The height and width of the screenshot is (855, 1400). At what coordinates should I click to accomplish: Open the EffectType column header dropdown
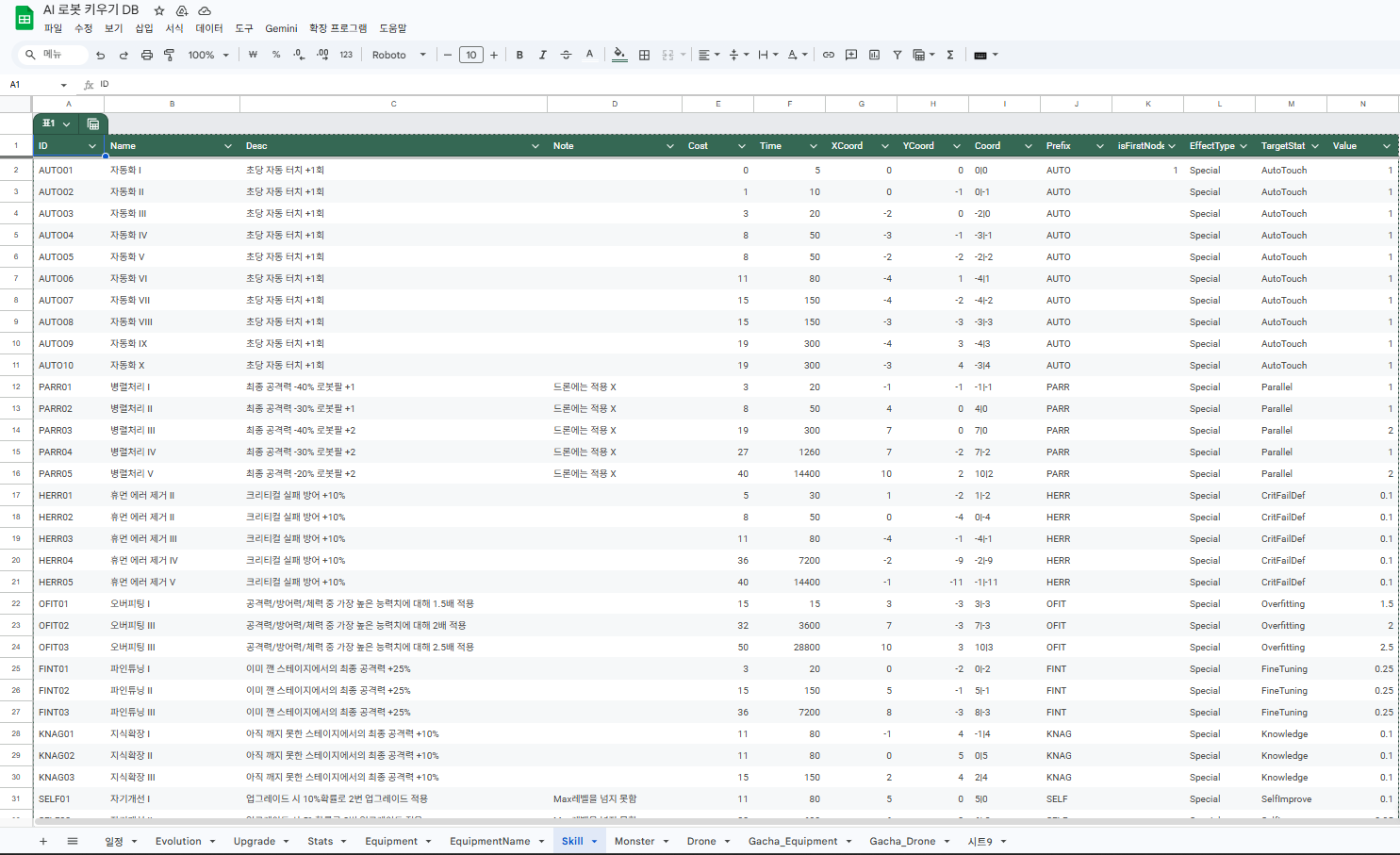(x=1243, y=146)
